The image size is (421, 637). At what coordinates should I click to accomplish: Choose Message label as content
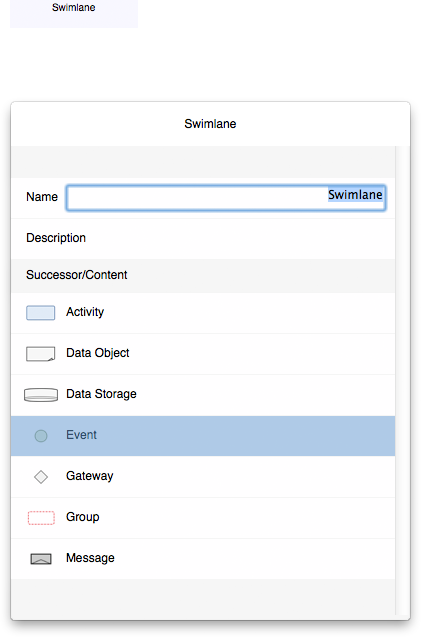pos(90,558)
